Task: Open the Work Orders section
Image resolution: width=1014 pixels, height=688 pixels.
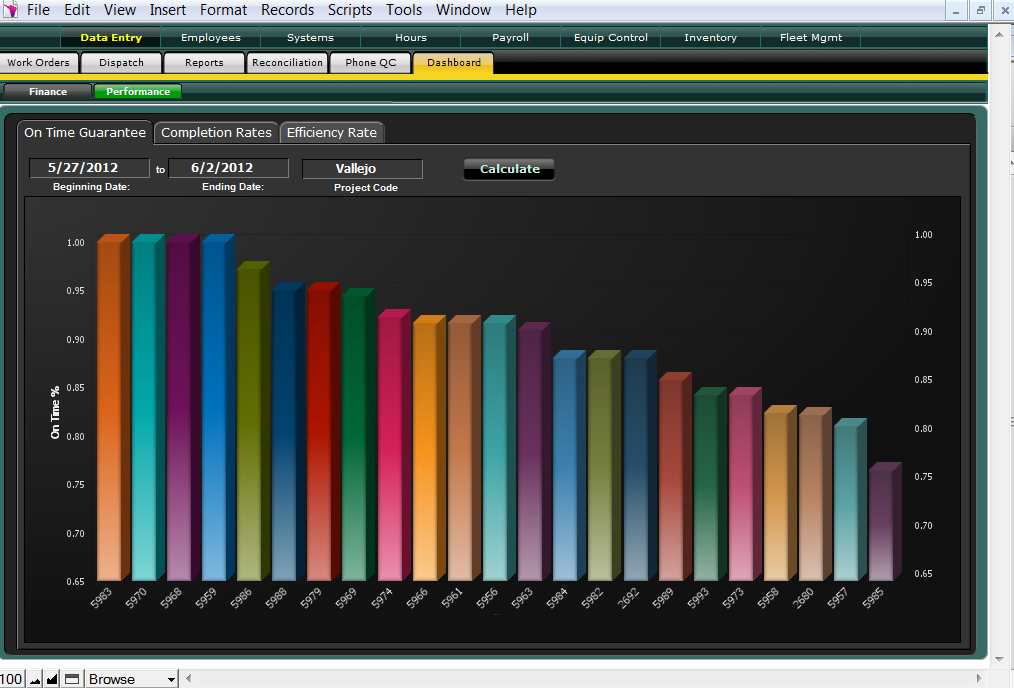Action: (x=39, y=63)
